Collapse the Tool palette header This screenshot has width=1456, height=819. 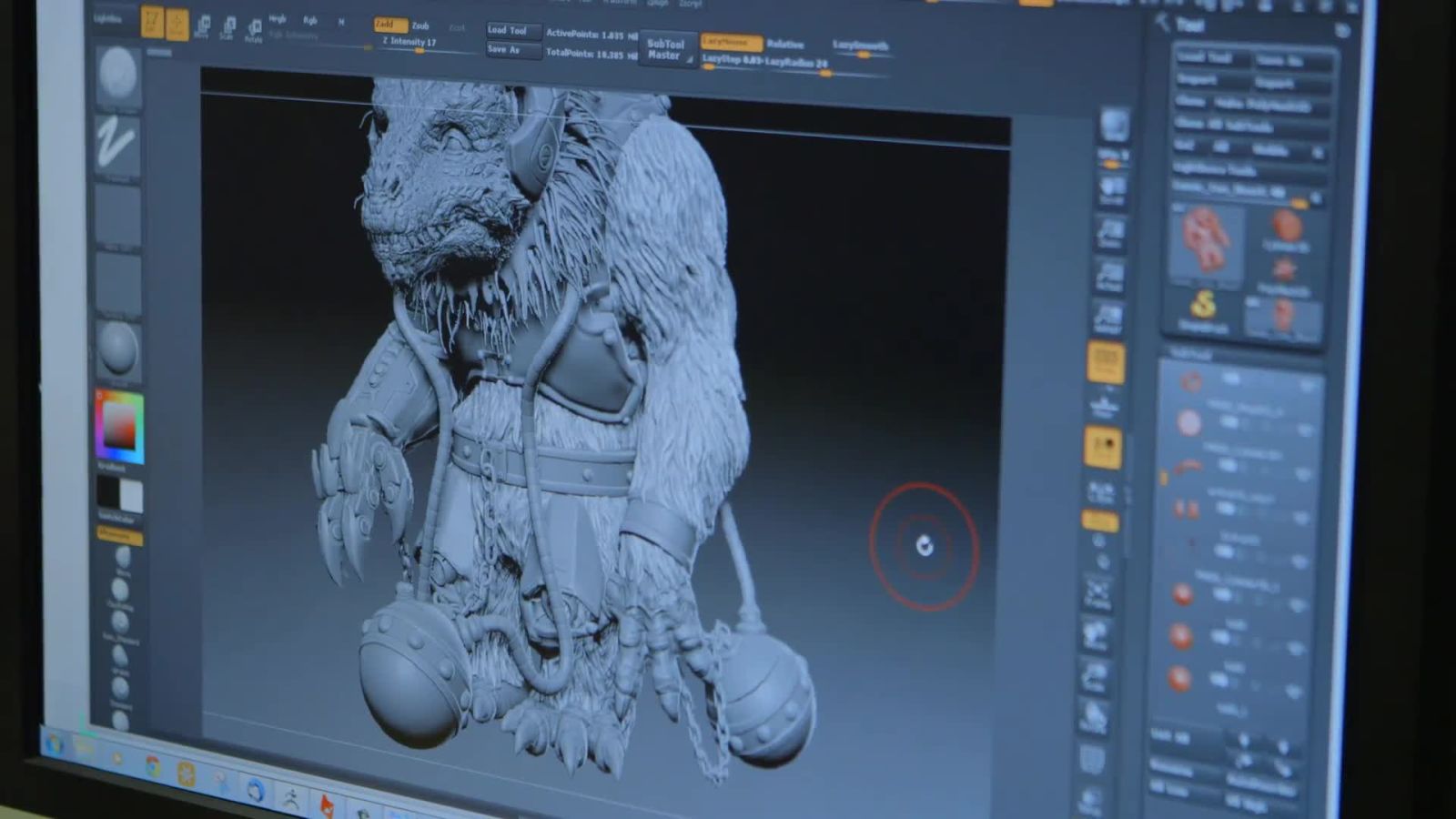pyautogui.click(x=1190, y=25)
